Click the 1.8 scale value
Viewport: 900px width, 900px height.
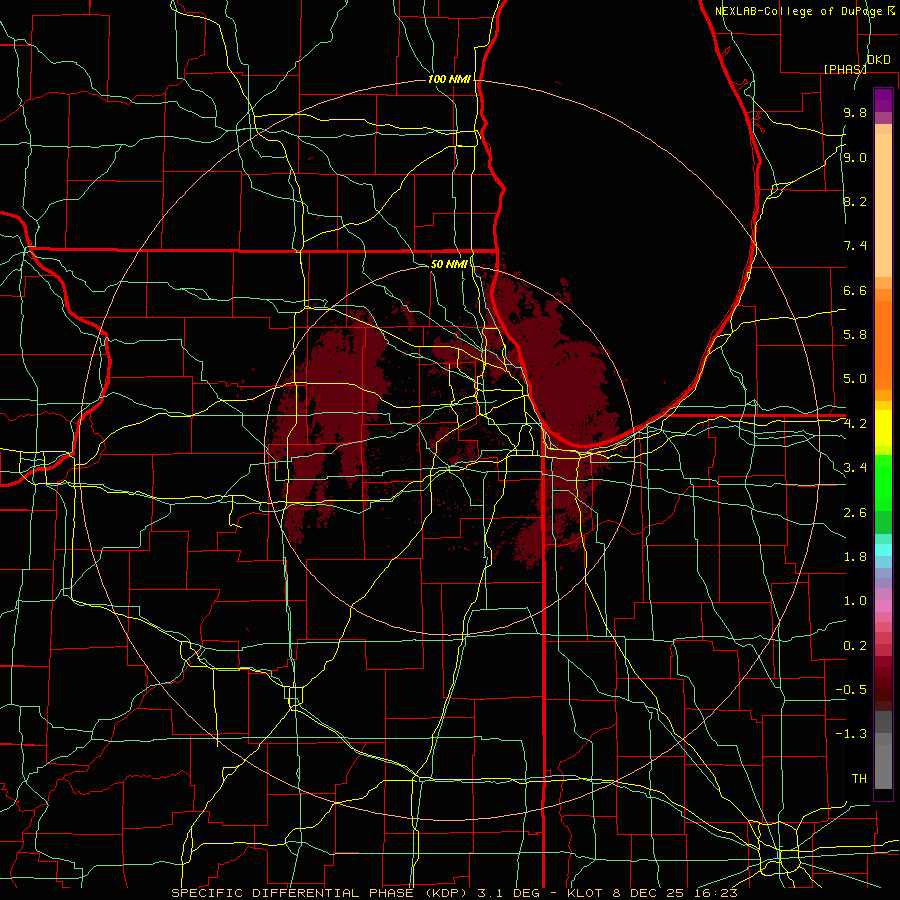(855, 557)
